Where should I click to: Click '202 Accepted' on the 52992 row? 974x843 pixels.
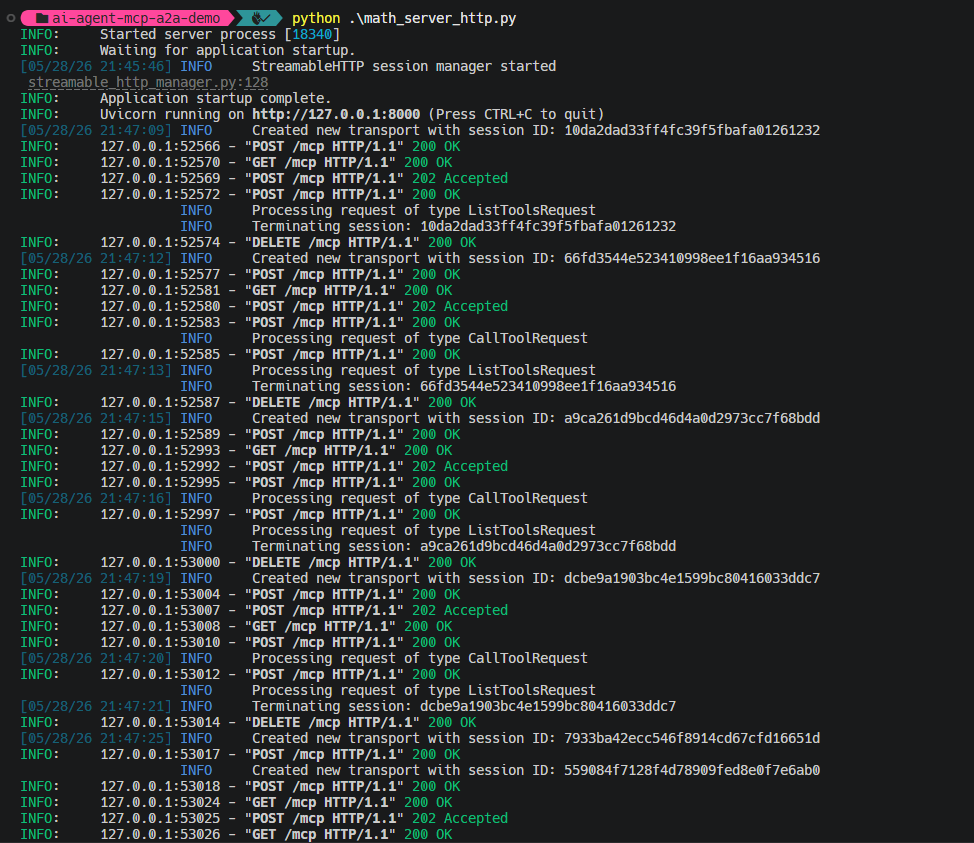(460, 467)
